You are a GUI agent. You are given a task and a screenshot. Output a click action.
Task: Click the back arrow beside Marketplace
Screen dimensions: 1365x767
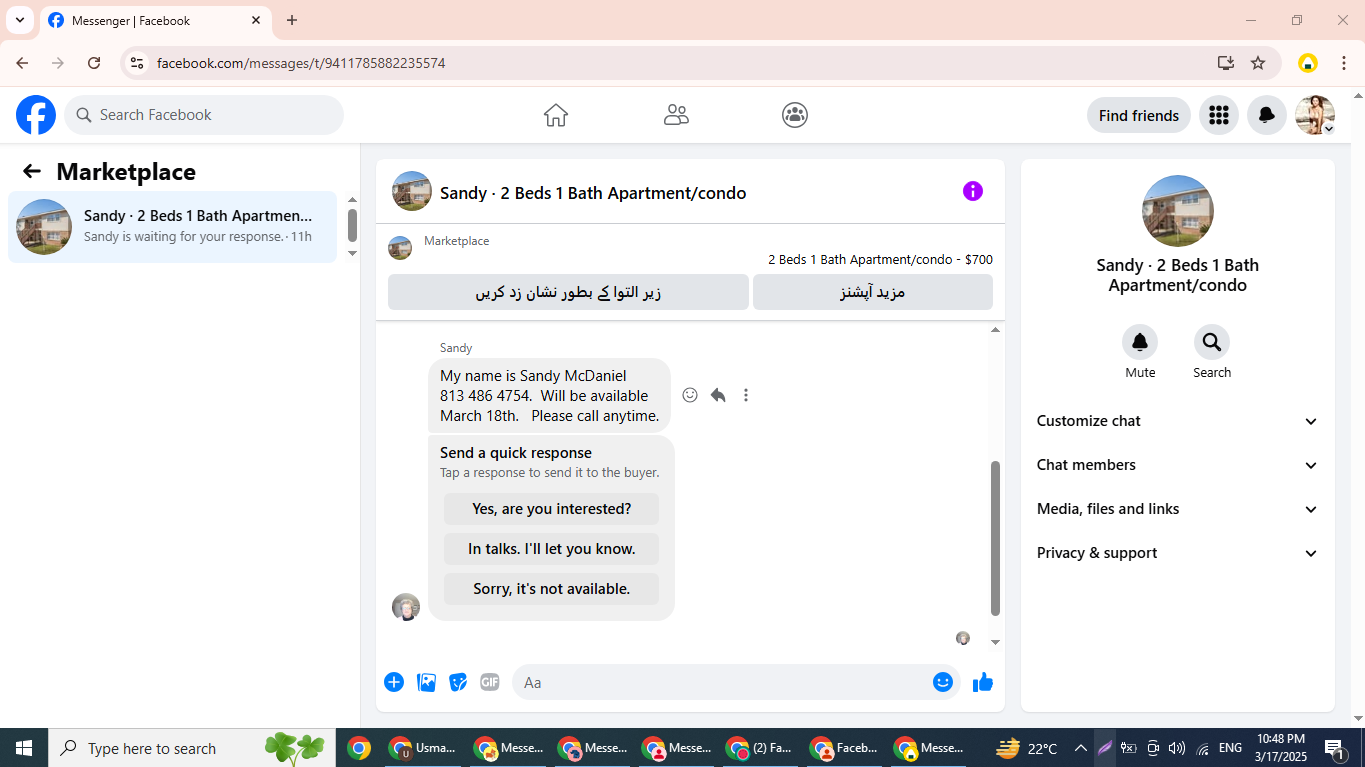32,171
